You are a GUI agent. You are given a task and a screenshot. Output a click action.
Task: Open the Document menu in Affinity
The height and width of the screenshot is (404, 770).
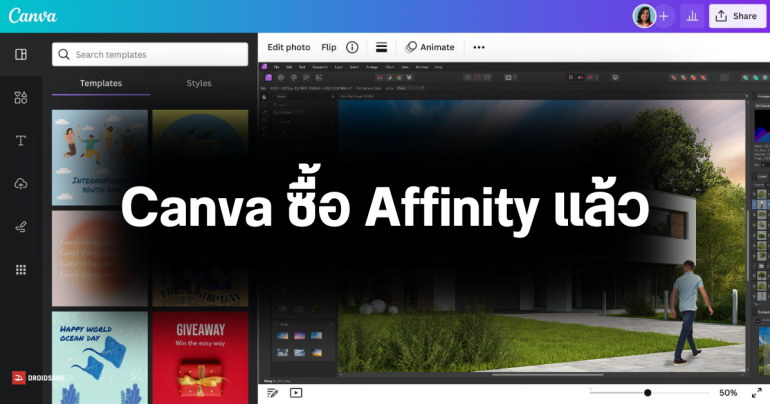tap(320, 67)
